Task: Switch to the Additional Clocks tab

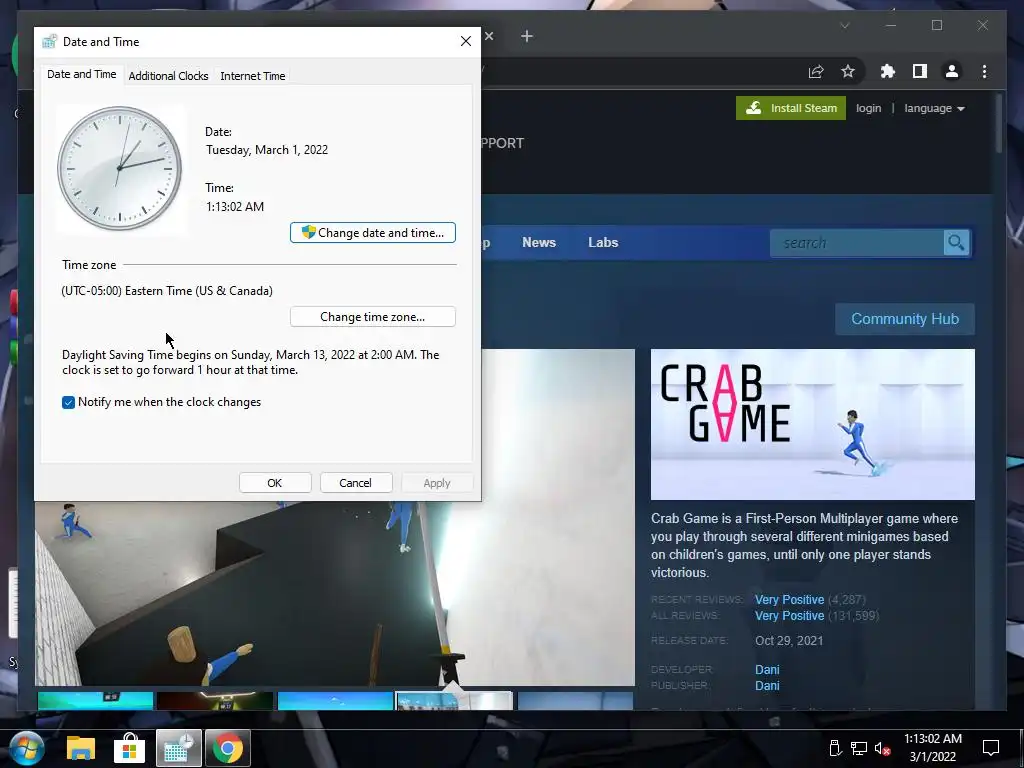Action: pyautogui.click(x=168, y=76)
